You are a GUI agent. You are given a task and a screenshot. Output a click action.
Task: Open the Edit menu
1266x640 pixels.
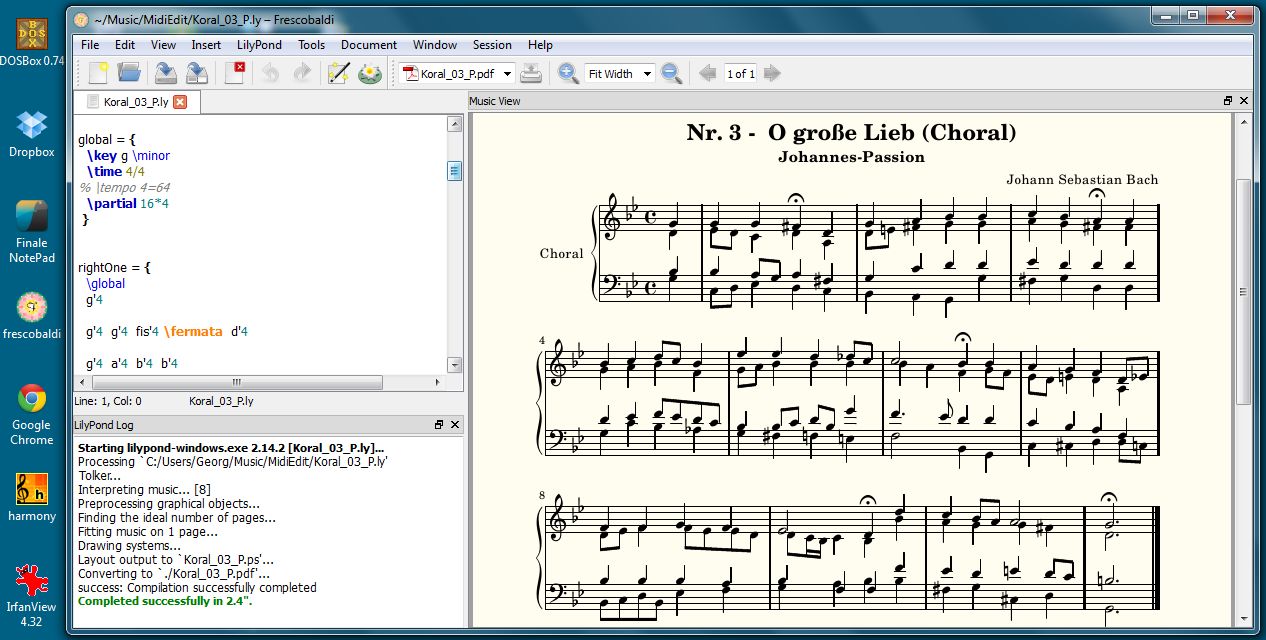(125, 44)
